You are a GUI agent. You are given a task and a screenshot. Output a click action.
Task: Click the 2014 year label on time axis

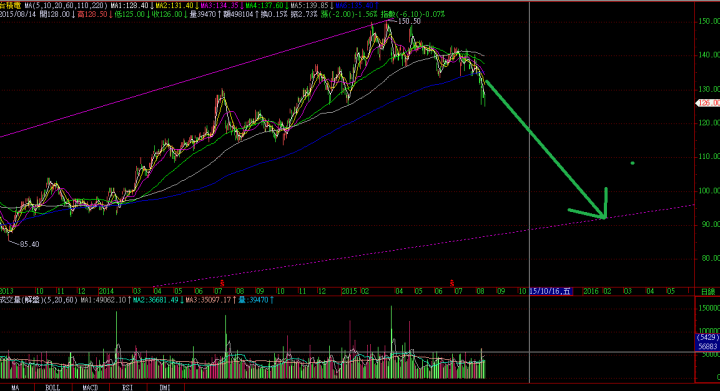[x=106, y=291]
